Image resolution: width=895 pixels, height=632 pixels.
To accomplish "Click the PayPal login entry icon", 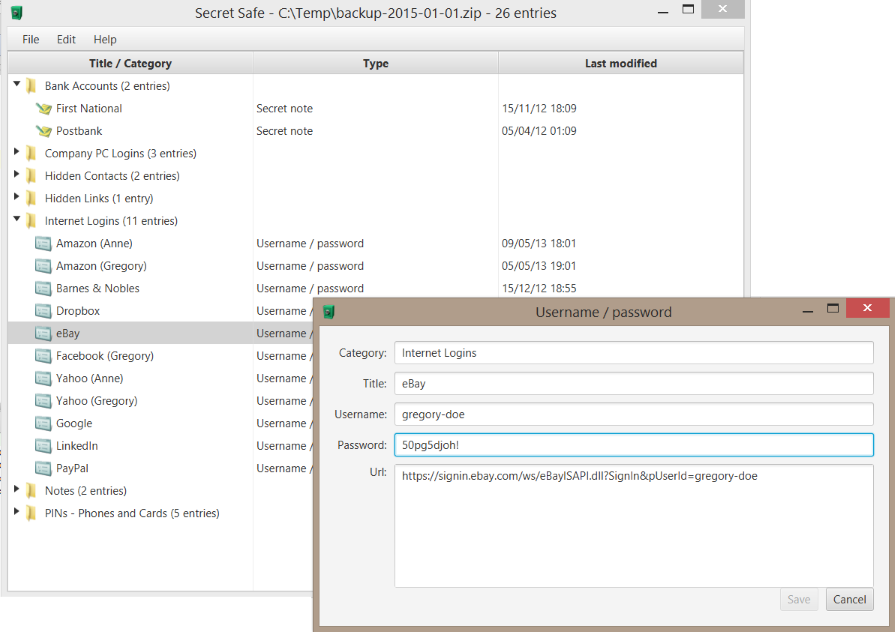I will [x=43, y=469].
